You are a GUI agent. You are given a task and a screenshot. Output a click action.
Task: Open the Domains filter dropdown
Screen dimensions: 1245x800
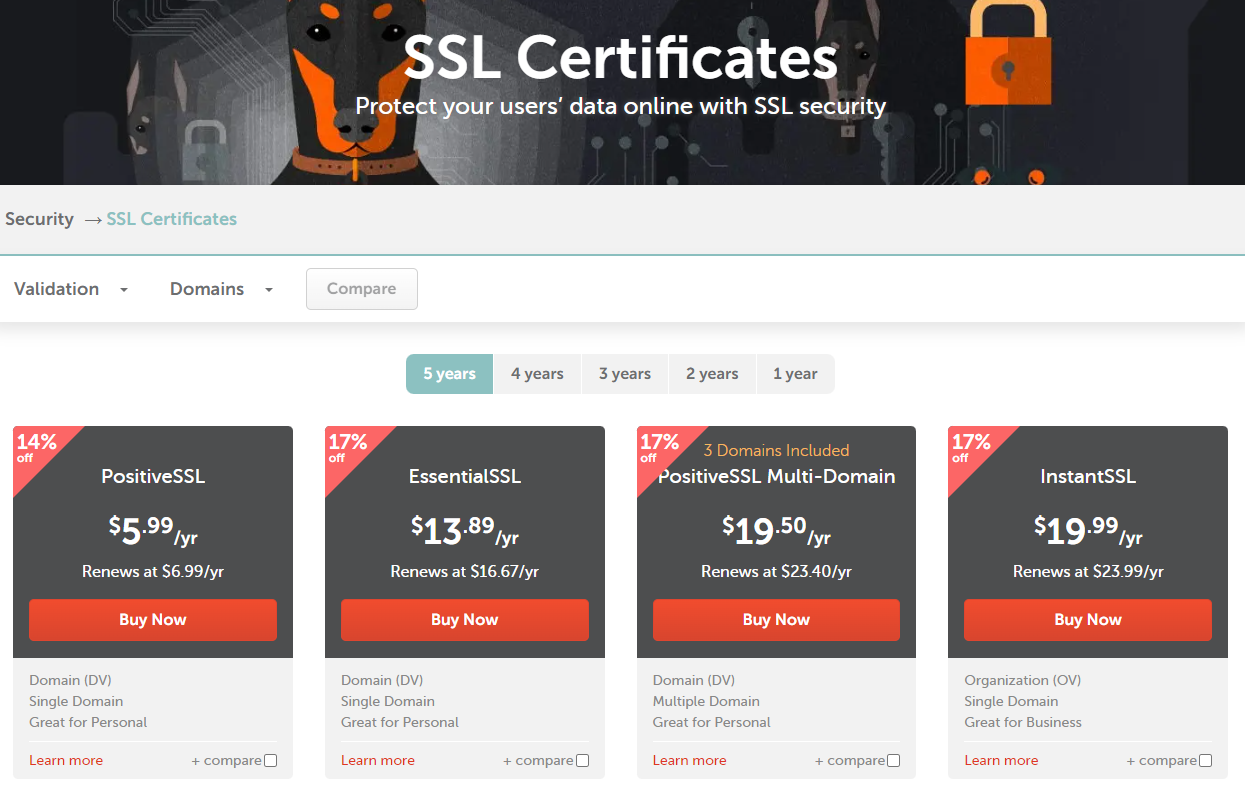coord(220,289)
